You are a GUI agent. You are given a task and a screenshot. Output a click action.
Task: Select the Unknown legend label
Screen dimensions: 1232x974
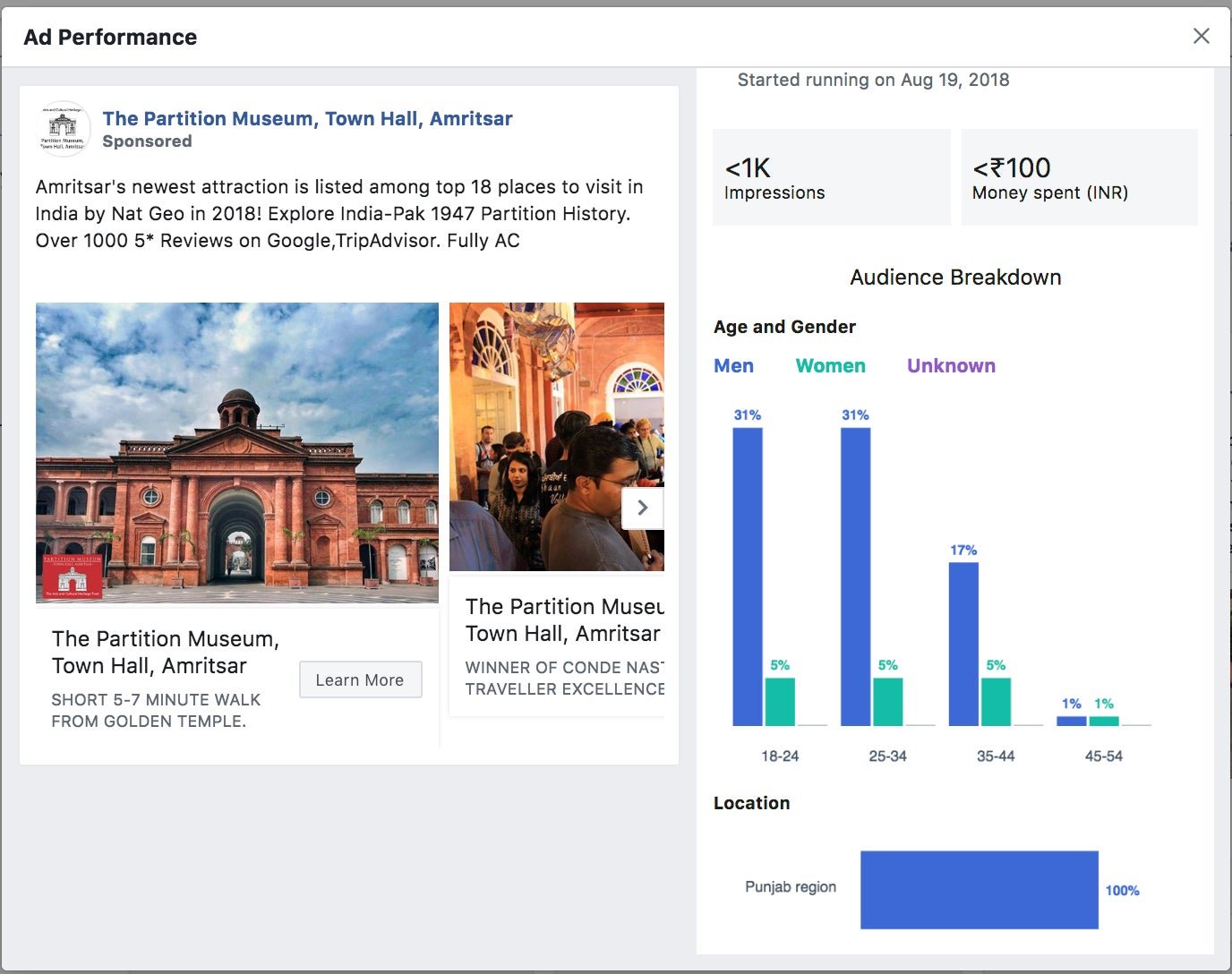click(951, 365)
